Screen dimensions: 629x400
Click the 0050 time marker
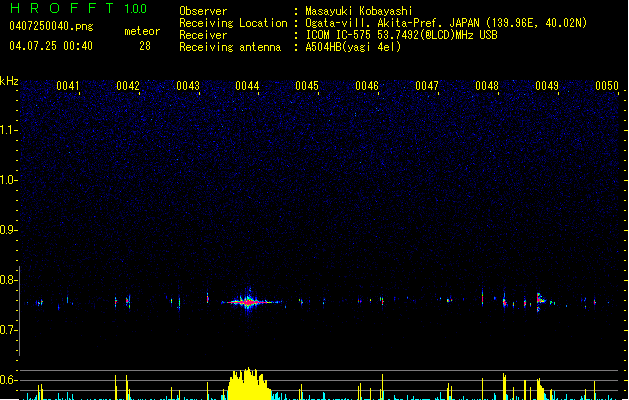607,86
